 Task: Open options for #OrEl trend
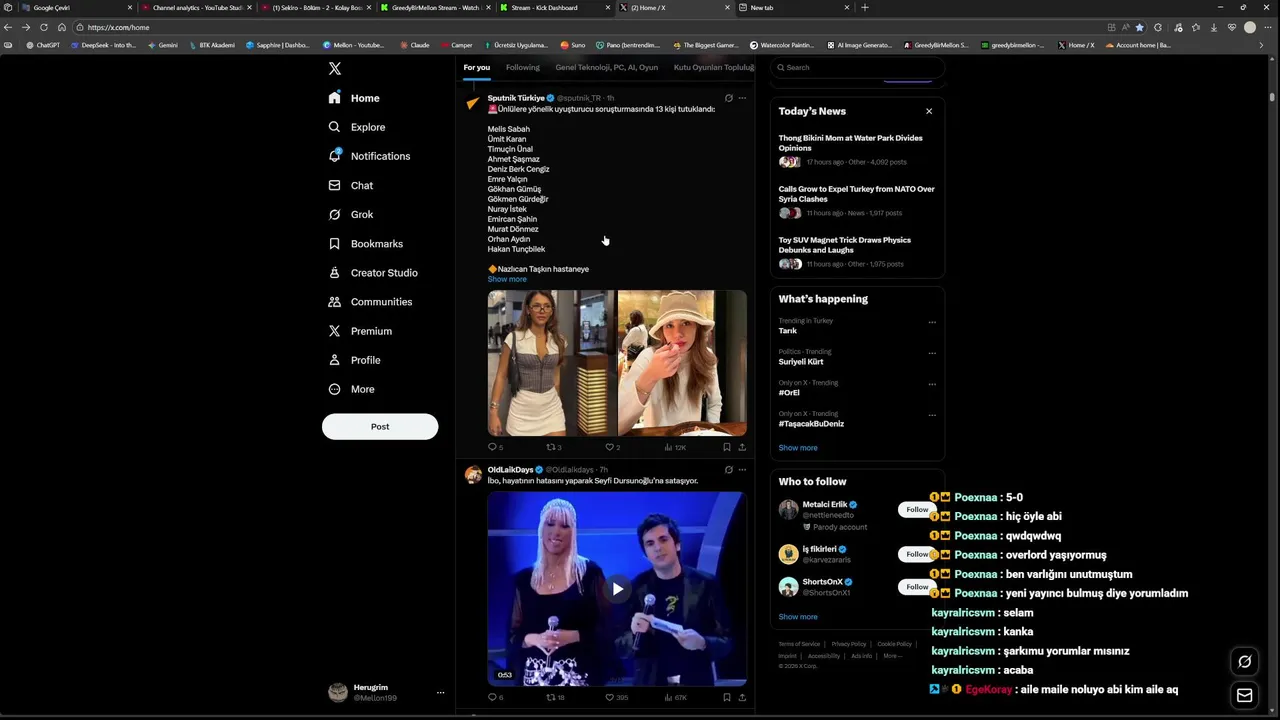(x=932, y=384)
